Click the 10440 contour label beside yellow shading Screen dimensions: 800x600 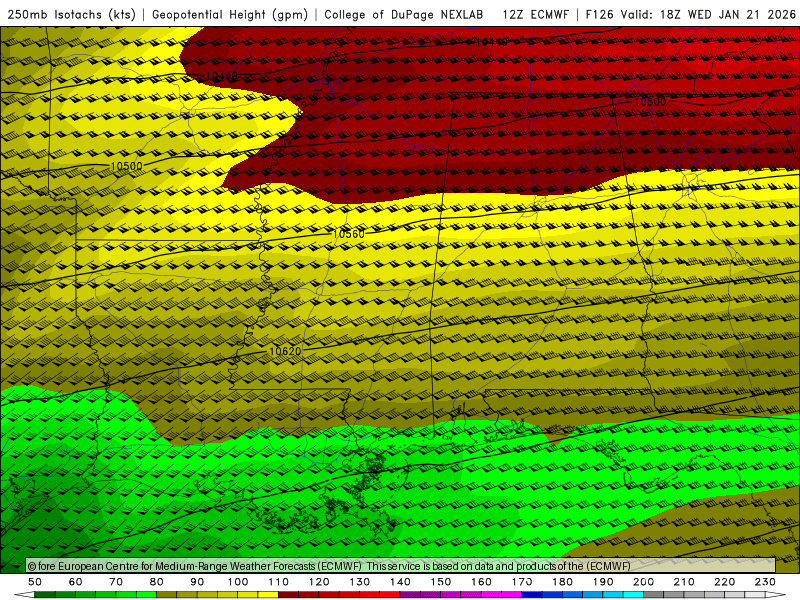pos(221,76)
